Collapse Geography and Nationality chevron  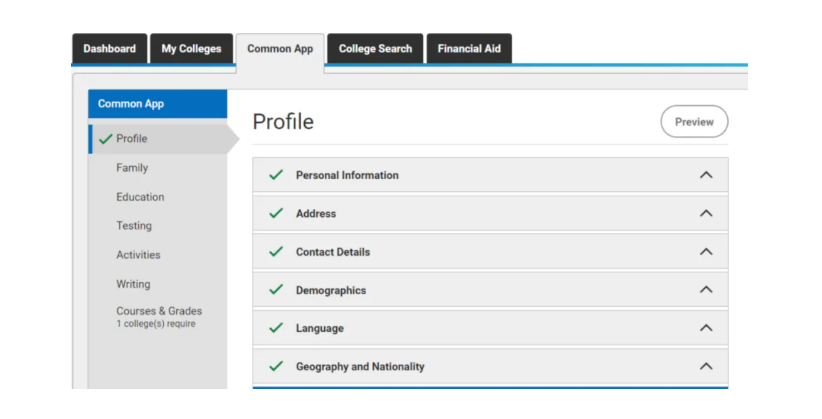pyautogui.click(x=706, y=366)
